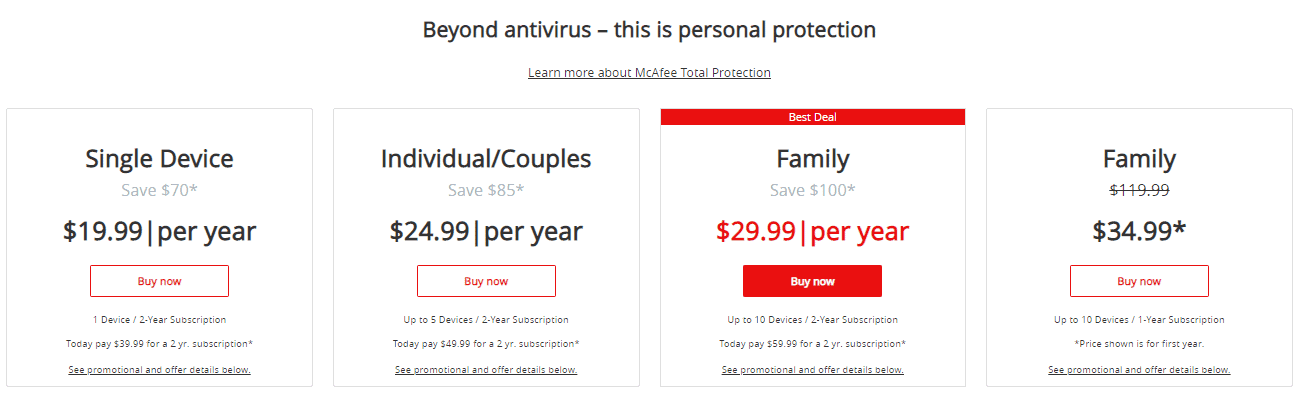Select the $24.99 per year price
Screen dimensions: 1303x402
pyautogui.click(x=486, y=232)
